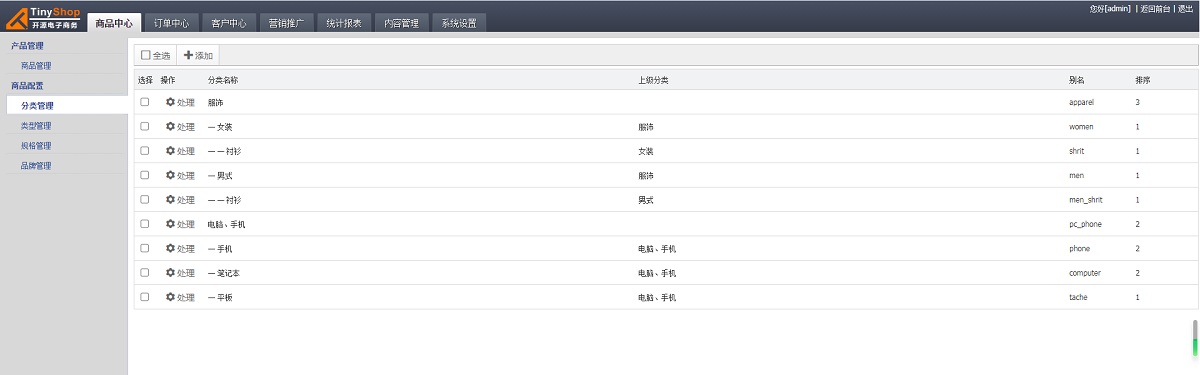
Task: Switch to 订单中心 tab
Action: [172, 23]
